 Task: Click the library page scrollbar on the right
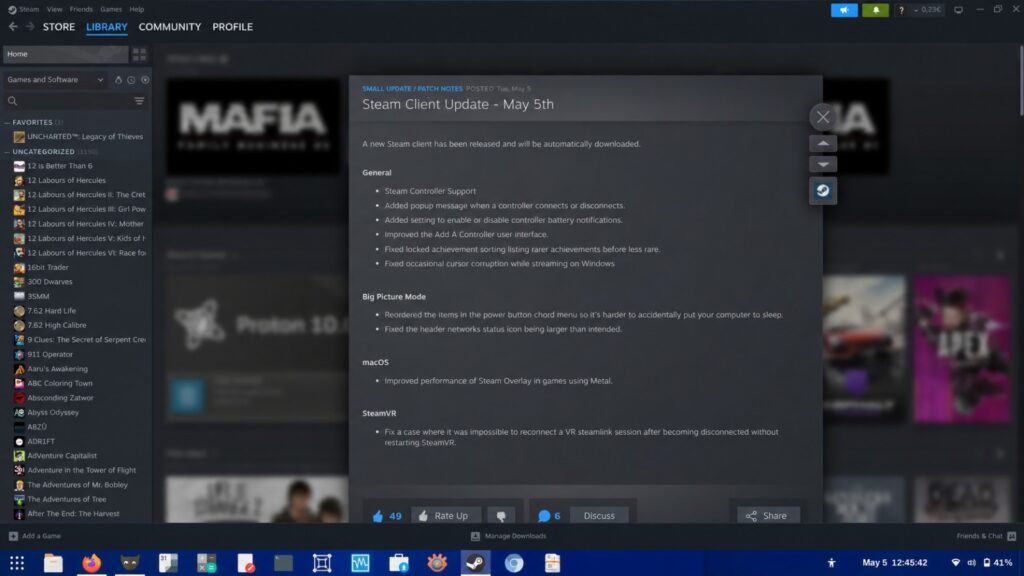[1021, 82]
